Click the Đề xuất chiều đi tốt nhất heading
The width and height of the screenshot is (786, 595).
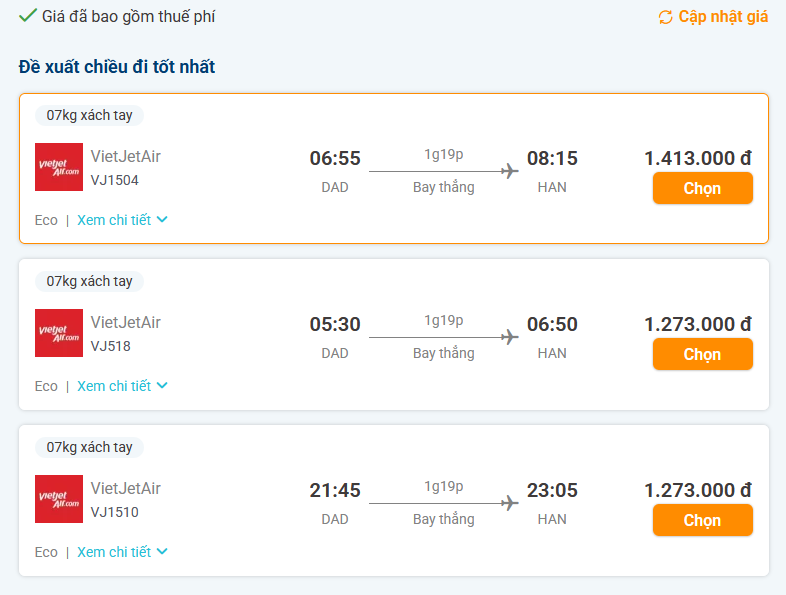117,67
